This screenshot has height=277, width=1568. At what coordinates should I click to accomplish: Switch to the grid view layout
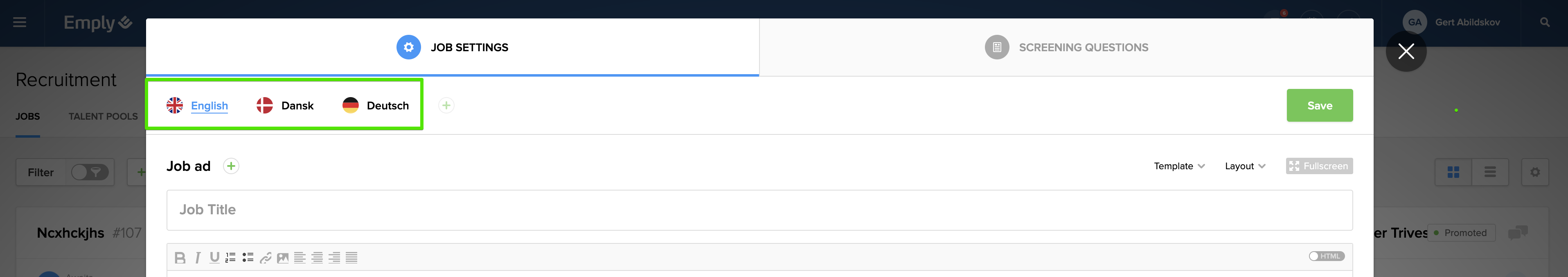pyautogui.click(x=1453, y=173)
